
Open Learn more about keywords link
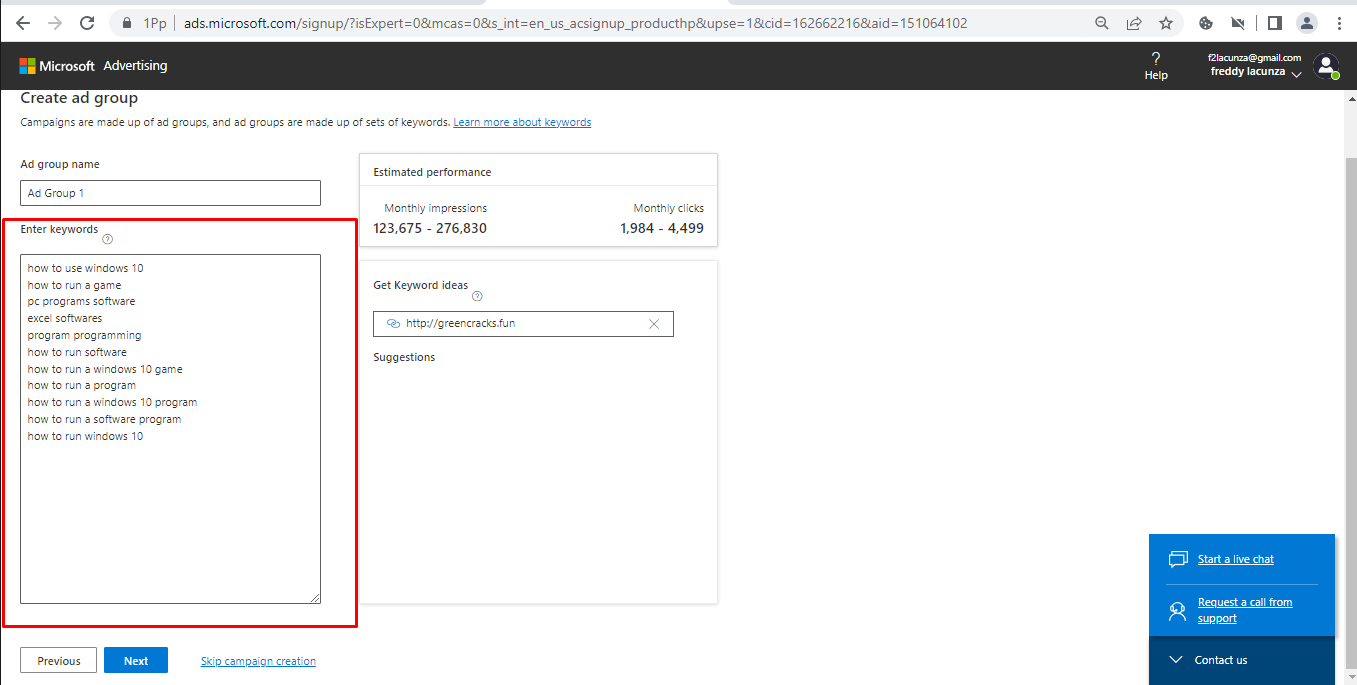522,122
